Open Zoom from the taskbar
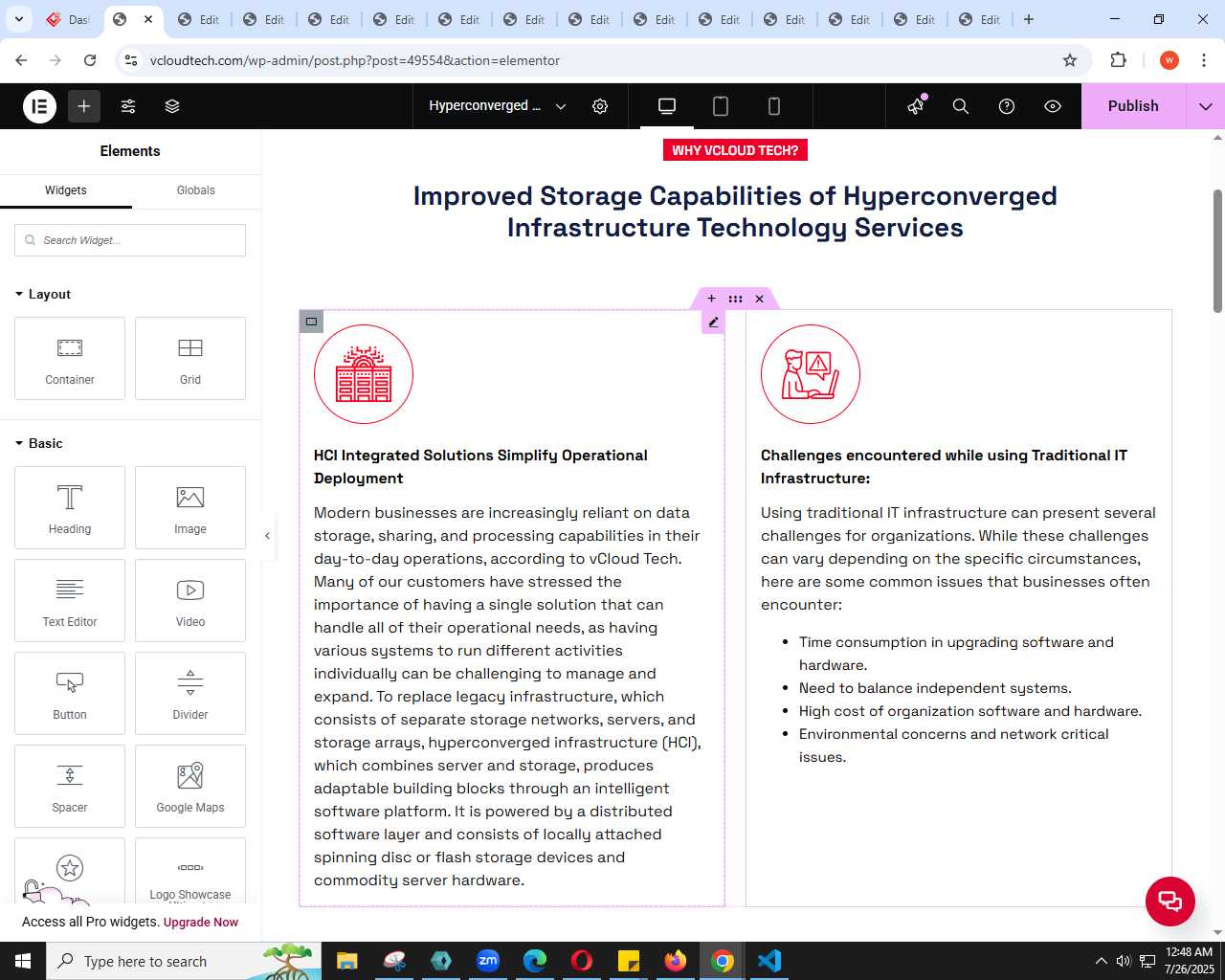Viewport: 1225px width, 980px height. pyautogui.click(x=488, y=961)
